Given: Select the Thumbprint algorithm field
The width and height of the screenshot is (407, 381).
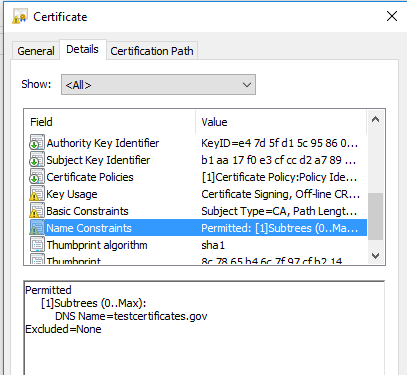Looking at the screenshot, I should [97, 245].
